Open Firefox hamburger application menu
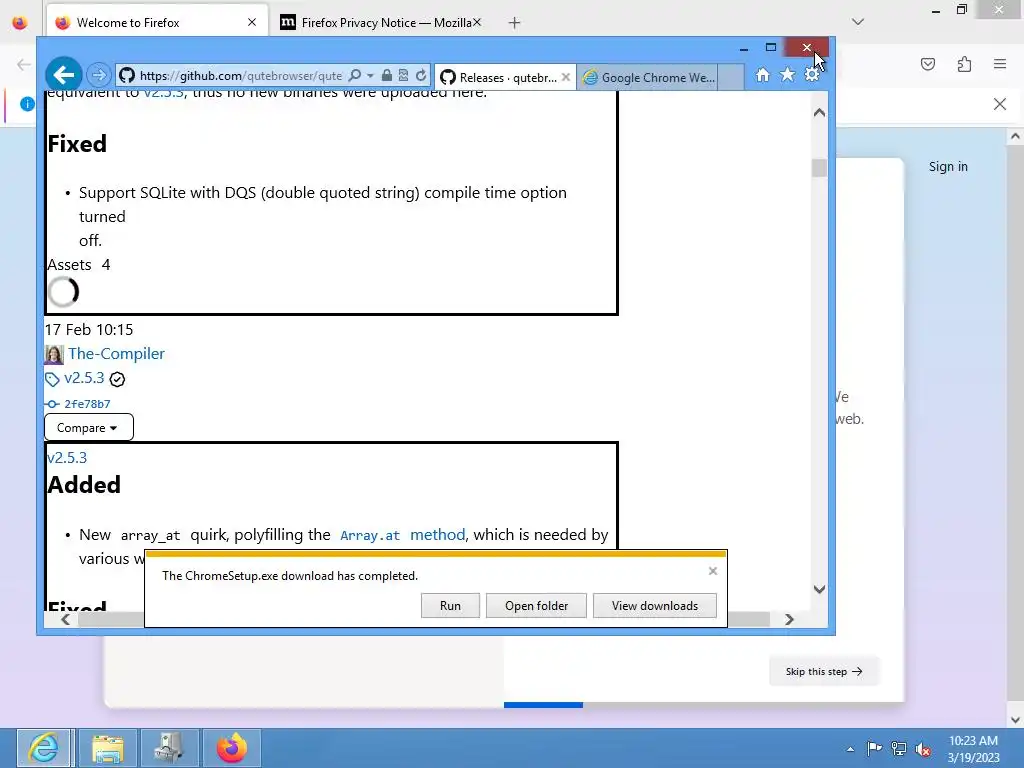Screen dimensions: 1024x768 click(1000, 64)
